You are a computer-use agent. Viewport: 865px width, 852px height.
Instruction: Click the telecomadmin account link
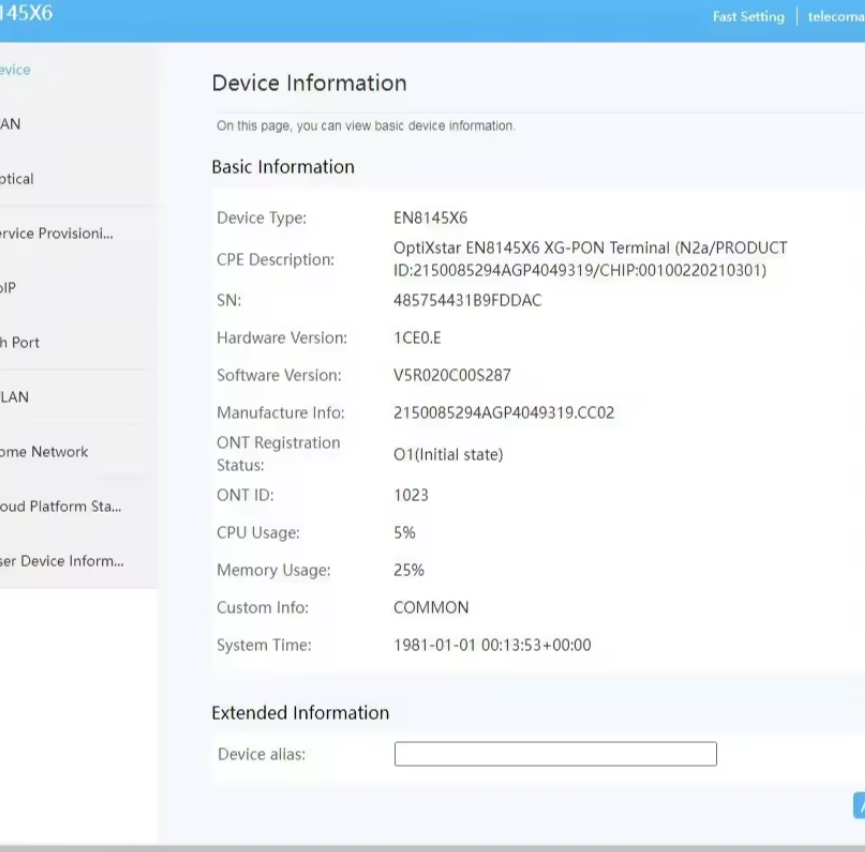click(835, 17)
